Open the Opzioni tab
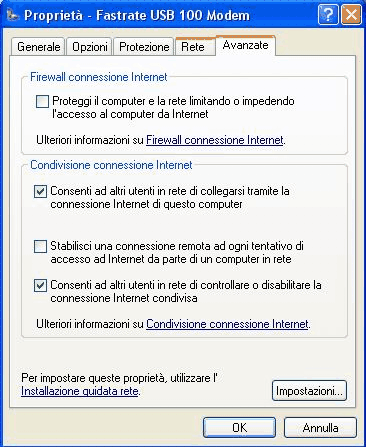 (90, 47)
